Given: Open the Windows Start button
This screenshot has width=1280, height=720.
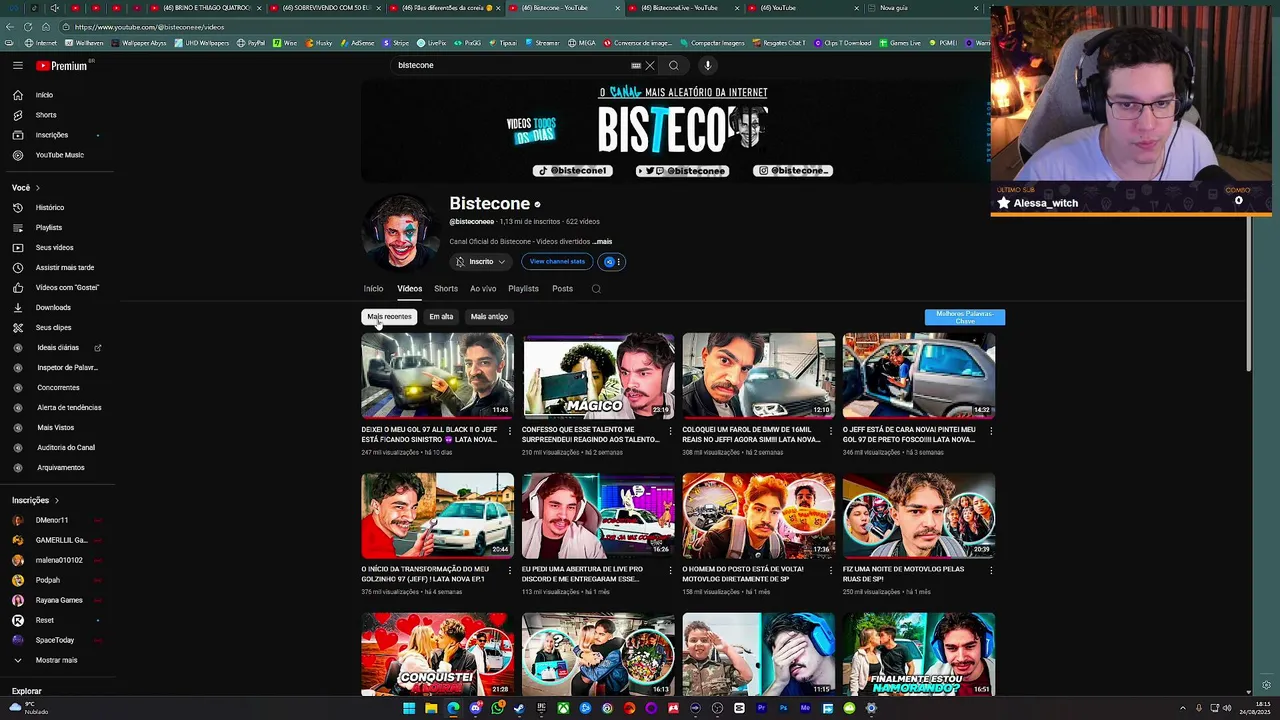Looking at the screenshot, I should 409,708.
